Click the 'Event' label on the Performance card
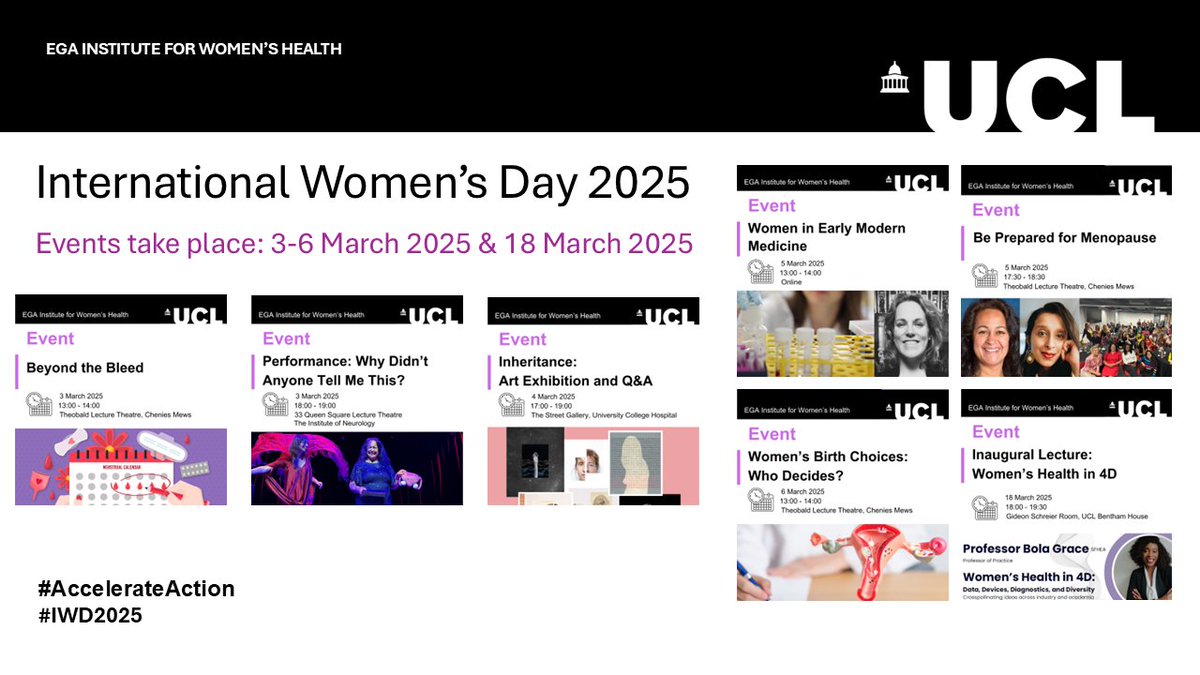 pyautogui.click(x=287, y=338)
